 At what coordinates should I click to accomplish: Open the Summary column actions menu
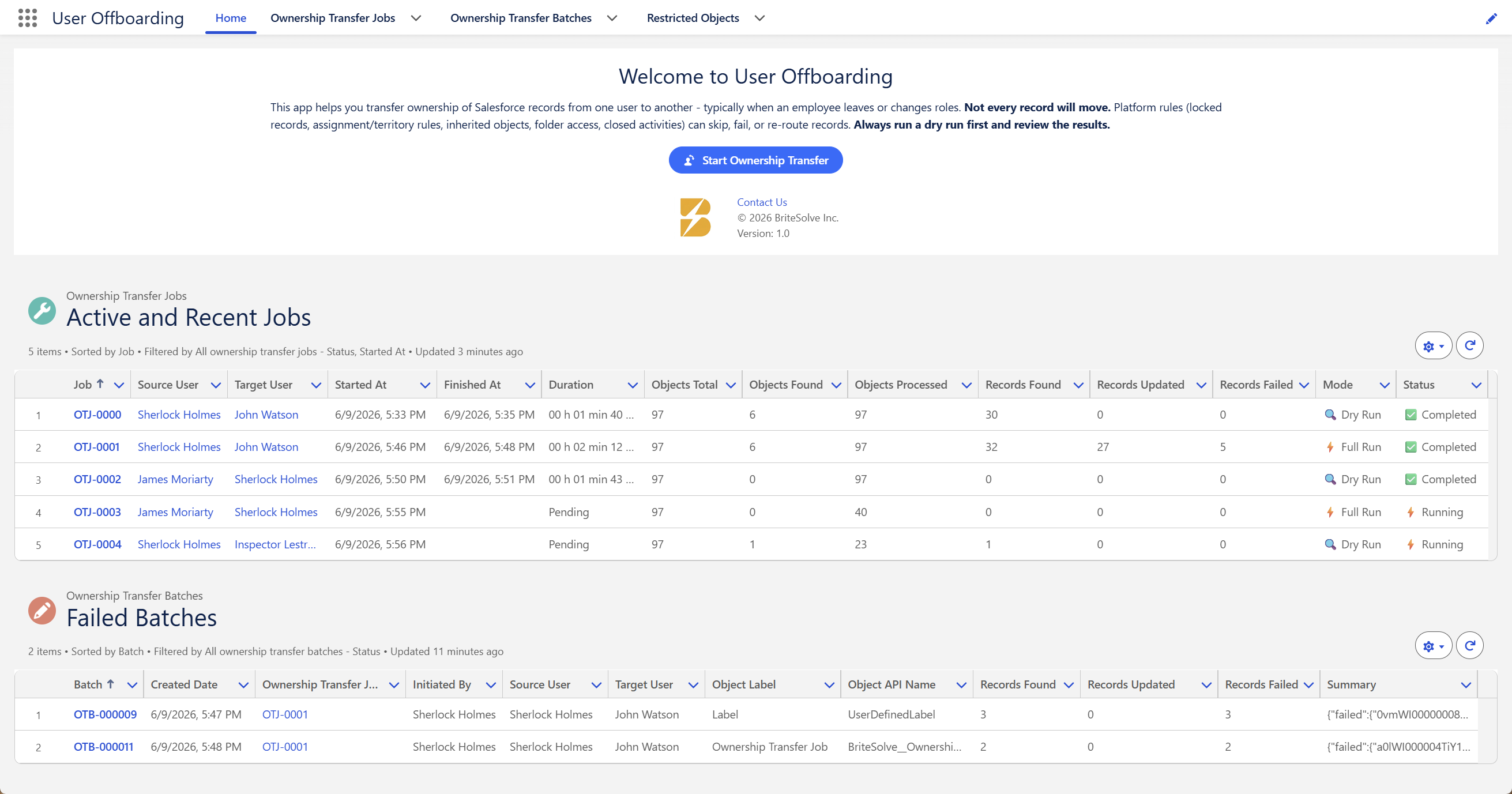(1466, 685)
